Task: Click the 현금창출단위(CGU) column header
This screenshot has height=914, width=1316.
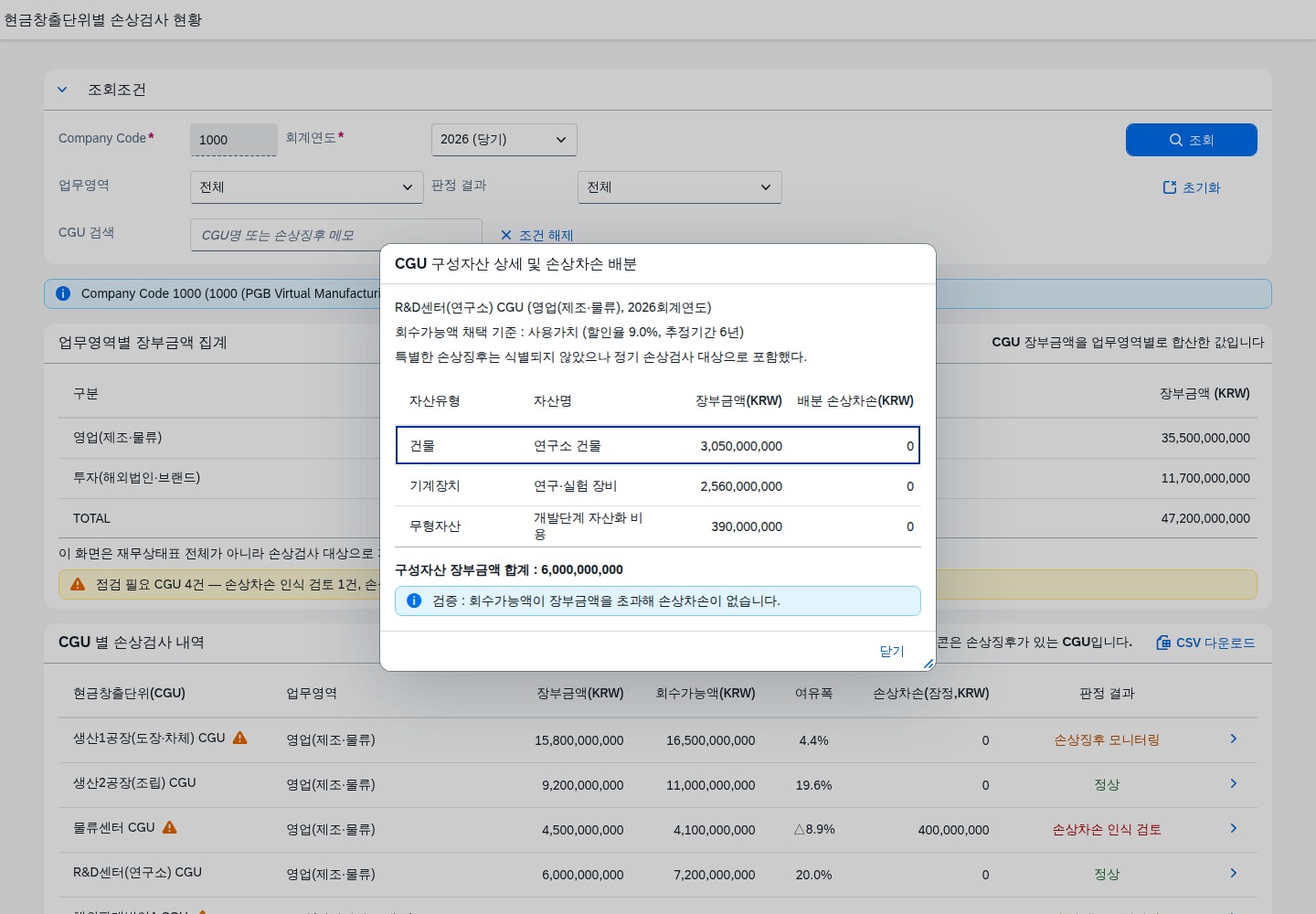Action: [x=129, y=693]
